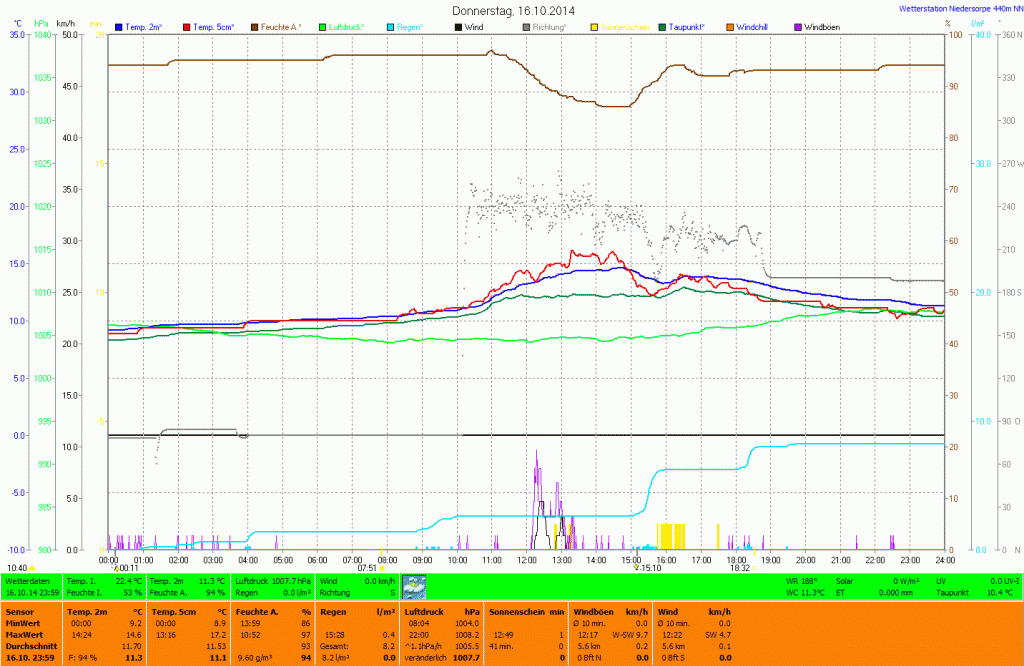
Task: Click the Wetterdaten label in the green bar
Action: tap(27, 580)
